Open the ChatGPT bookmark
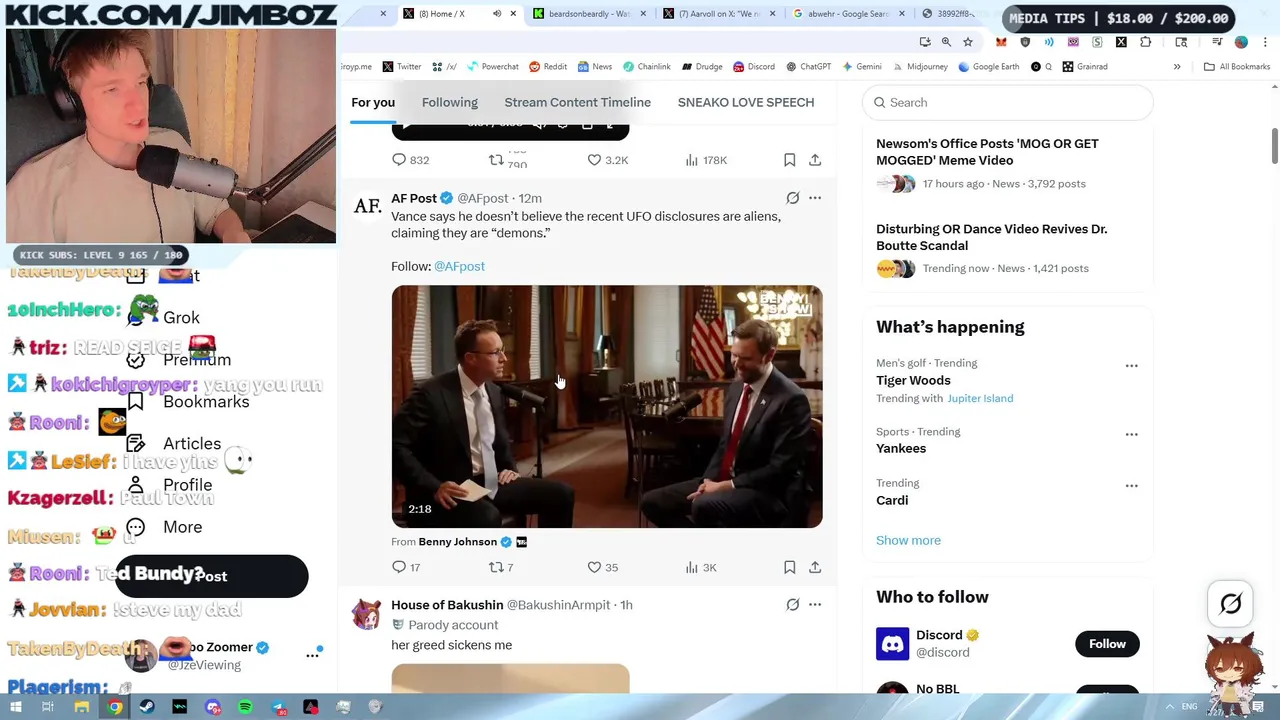1280x720 pixels. (808, 67)
